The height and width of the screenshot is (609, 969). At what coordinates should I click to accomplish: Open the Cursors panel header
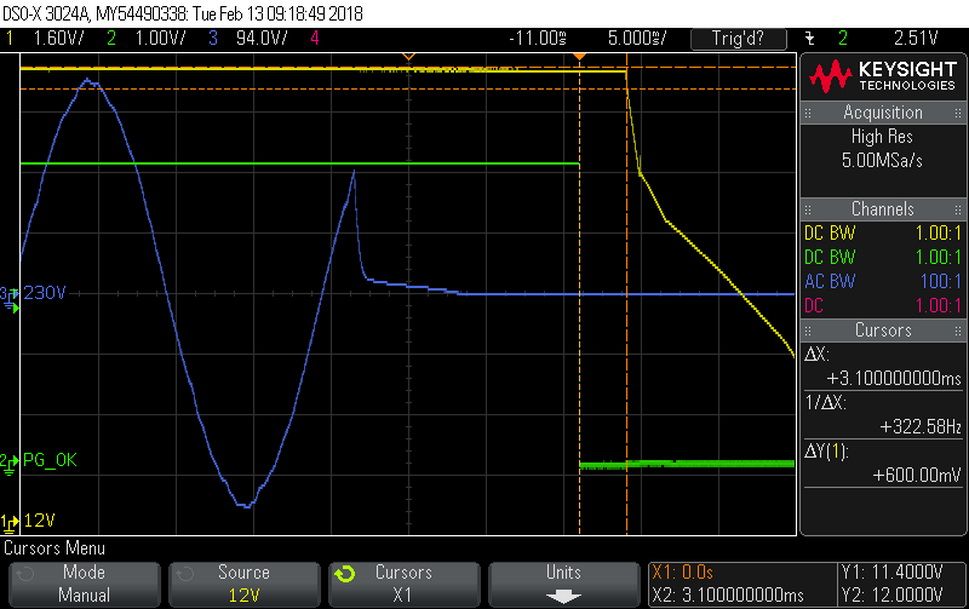pos(882,330)
